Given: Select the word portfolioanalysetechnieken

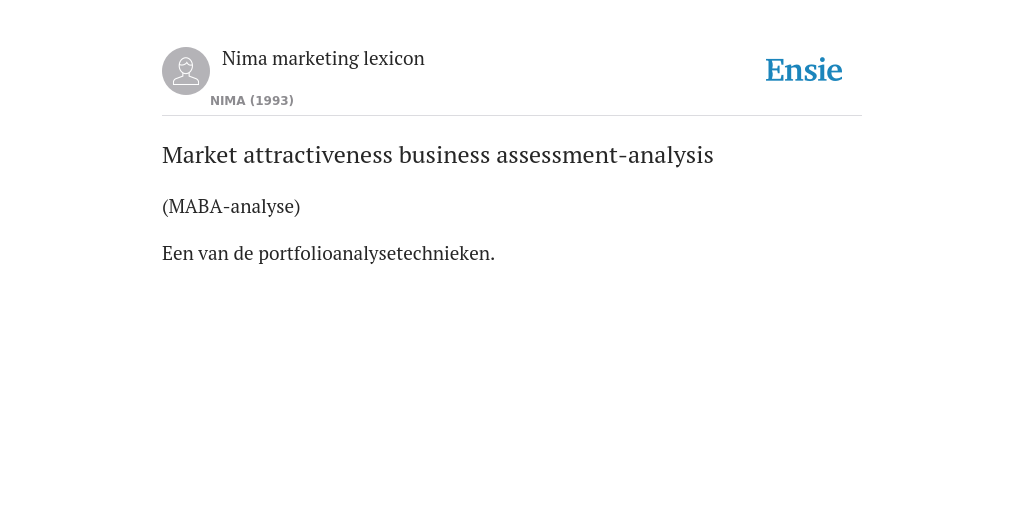Looking at the screenshot, I should (377, 253).
